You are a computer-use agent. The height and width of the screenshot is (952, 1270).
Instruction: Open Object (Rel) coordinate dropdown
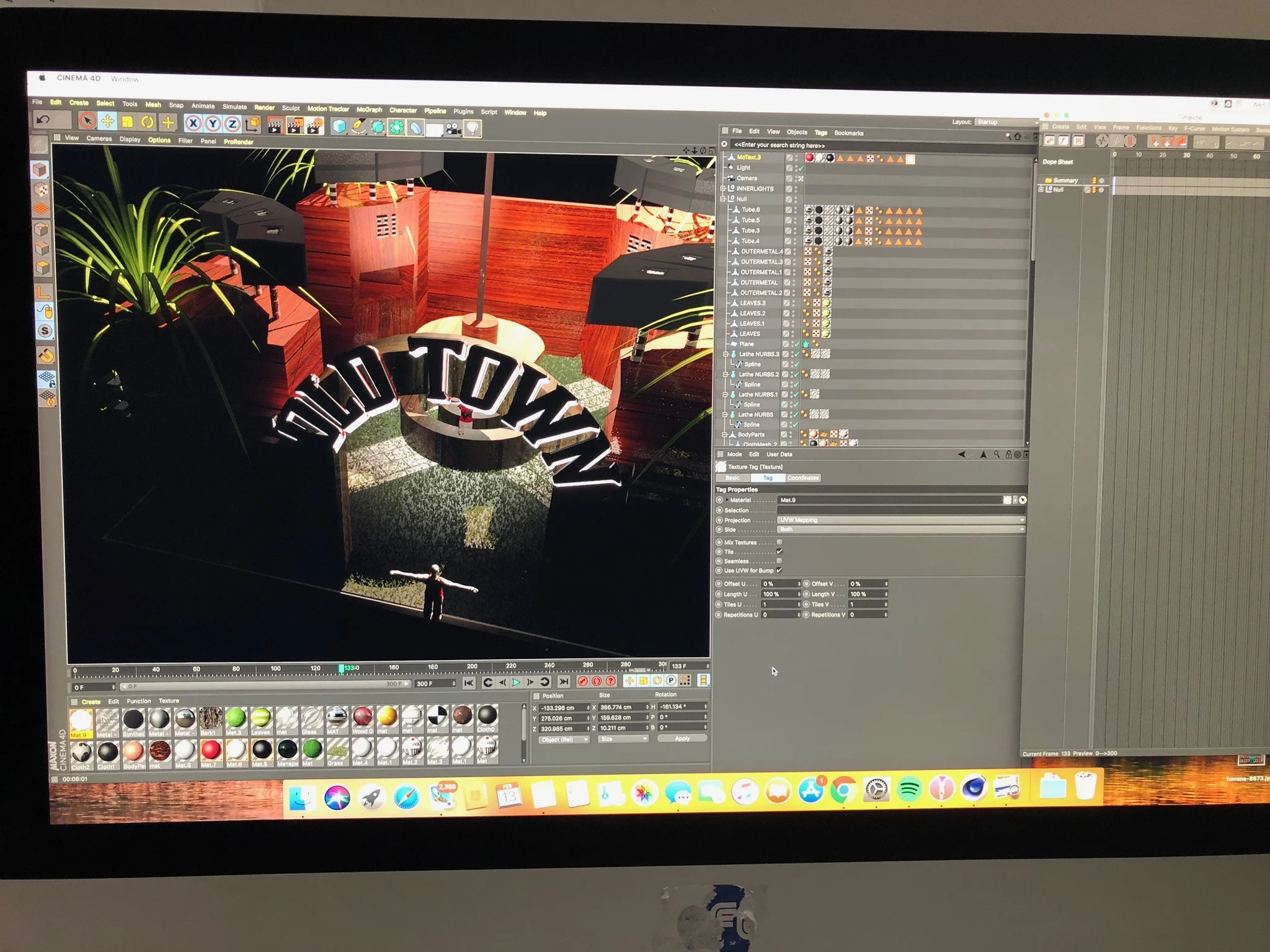coord(563,739)
